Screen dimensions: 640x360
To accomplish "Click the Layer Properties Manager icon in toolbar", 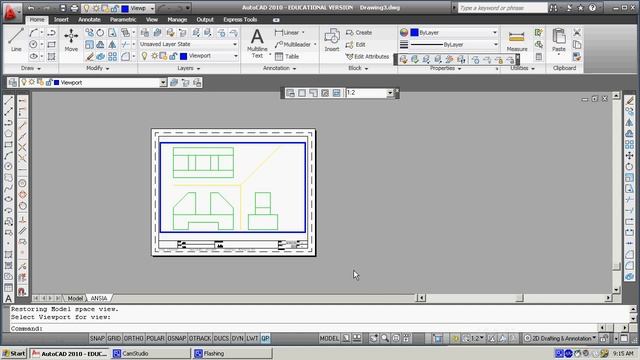I will pyautogui.click(x=13, y=83).
